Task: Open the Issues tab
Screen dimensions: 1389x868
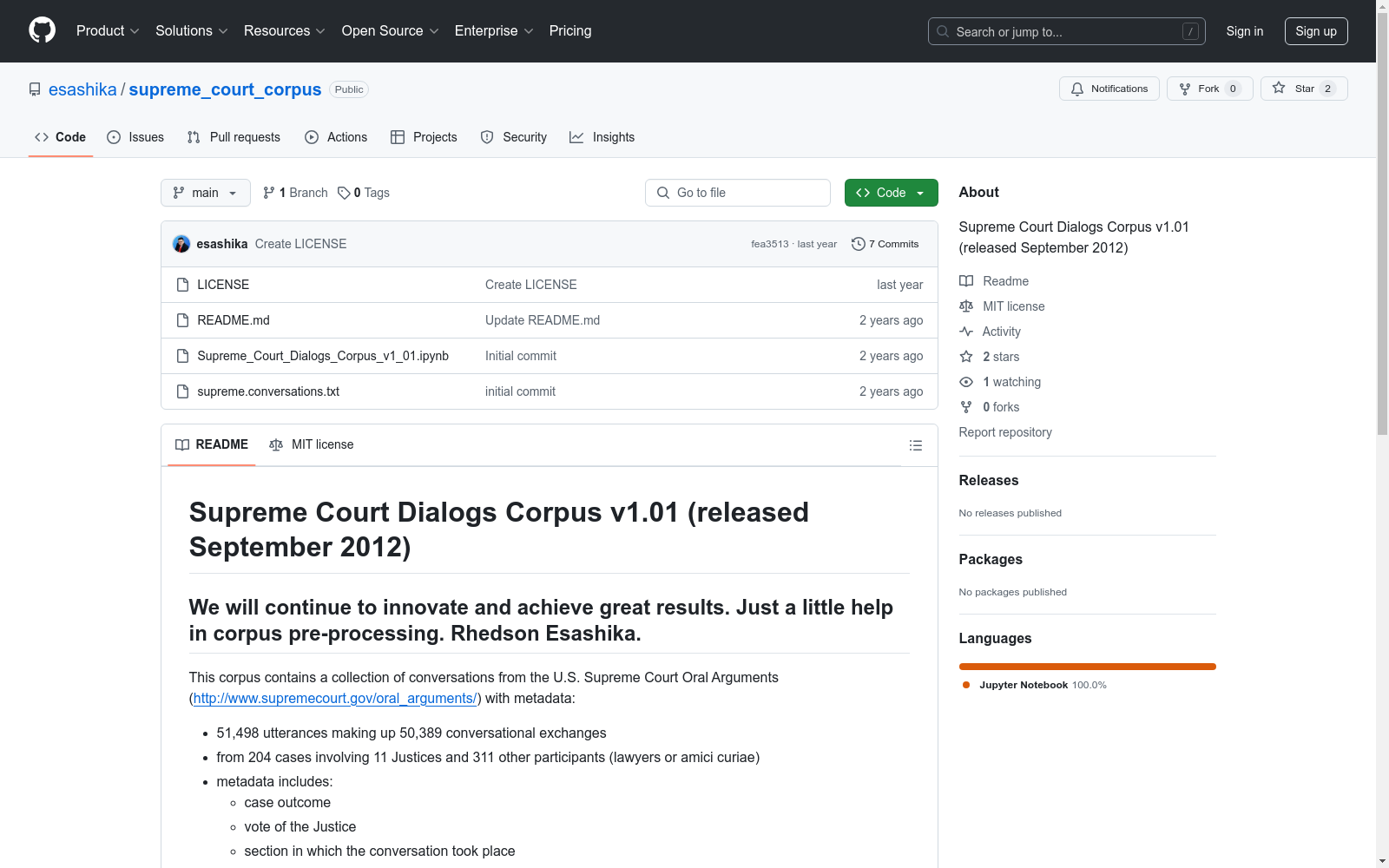Action: (x=135, y=137)
